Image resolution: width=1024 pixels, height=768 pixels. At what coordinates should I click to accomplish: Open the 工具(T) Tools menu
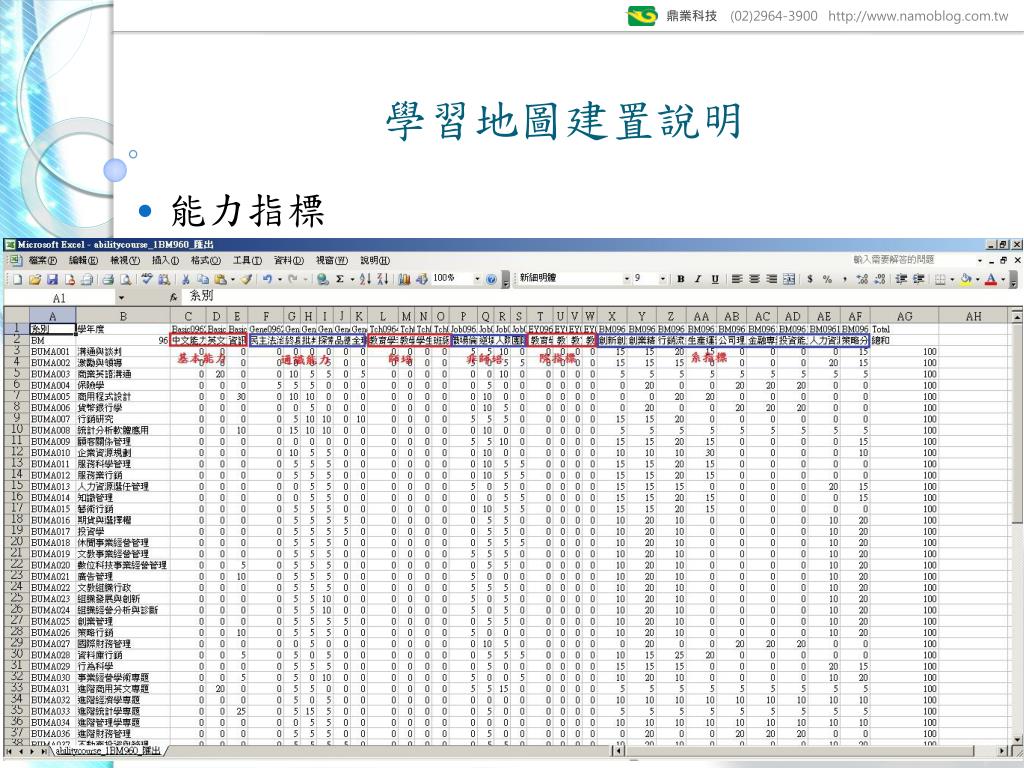[247, 260]
